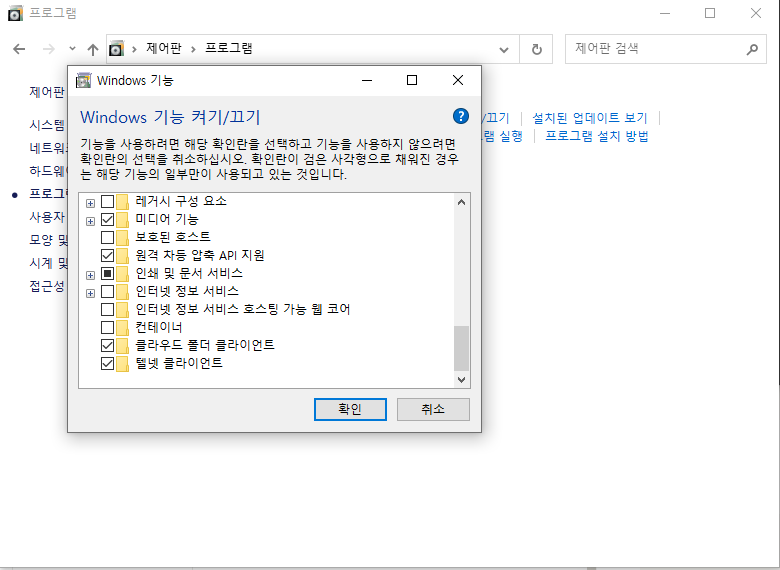
Task: Click 취소 to cancel the dialog
Action: [433, 409]
